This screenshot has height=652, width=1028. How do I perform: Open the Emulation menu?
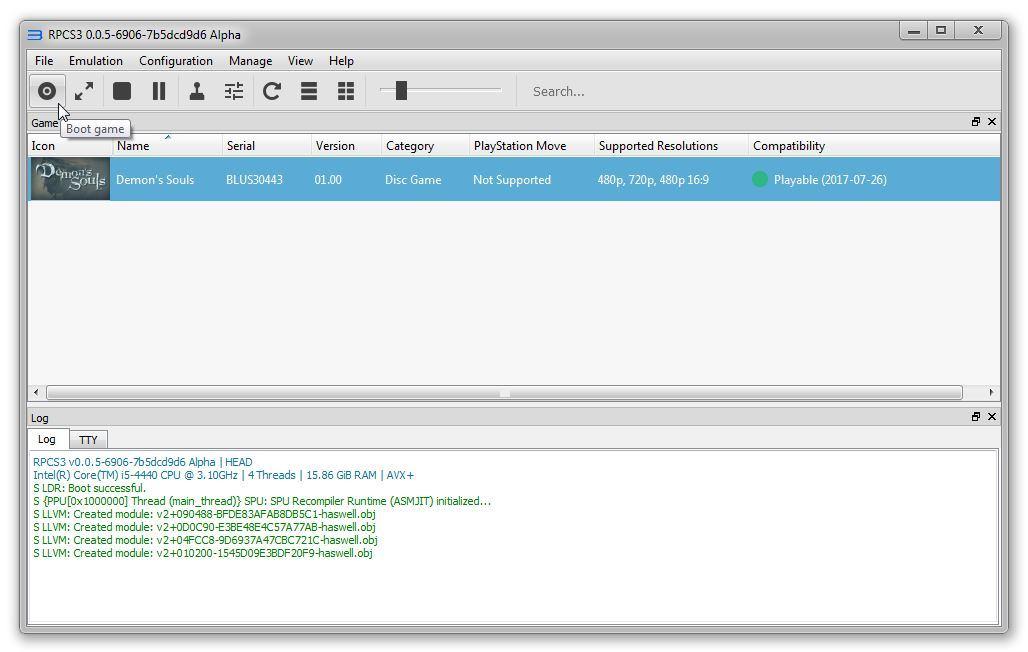96,61
